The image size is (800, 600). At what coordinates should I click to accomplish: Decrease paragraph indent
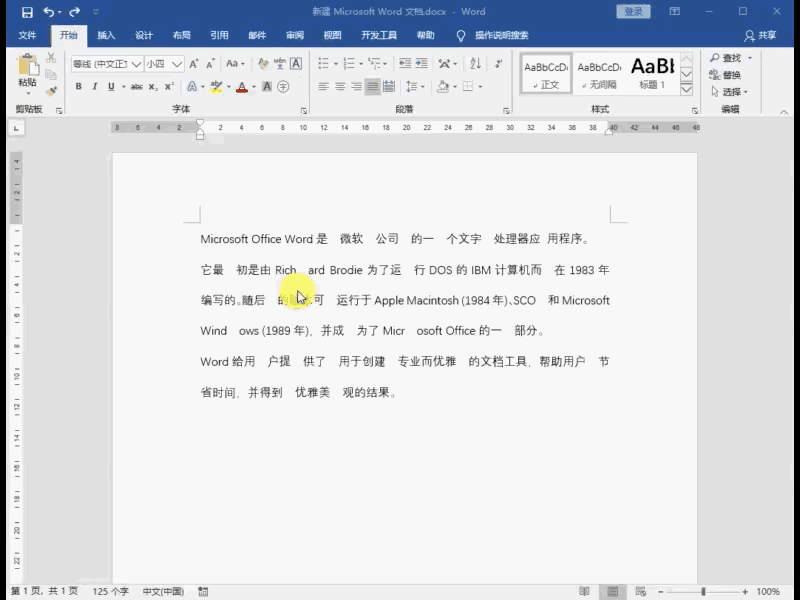coord(405,63)
